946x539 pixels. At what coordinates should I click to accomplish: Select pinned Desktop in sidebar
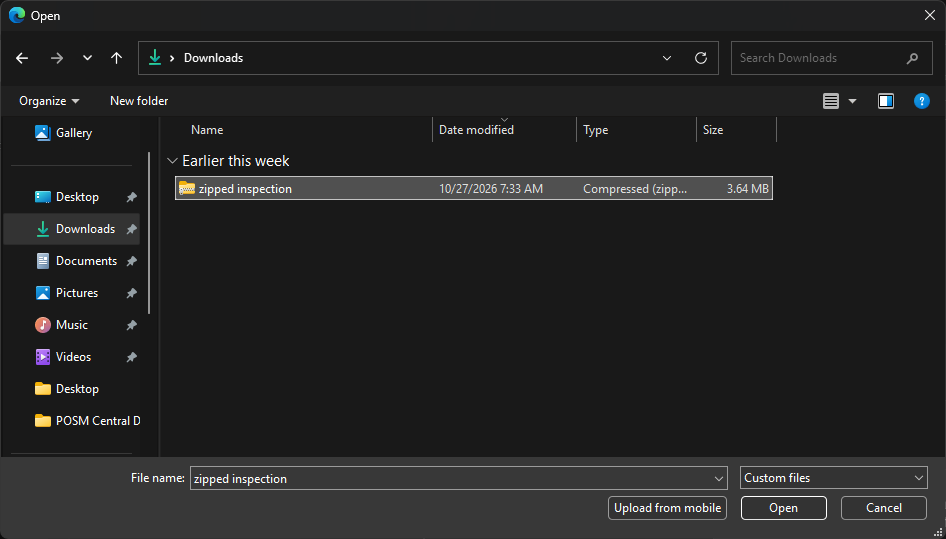click(77, 197)
